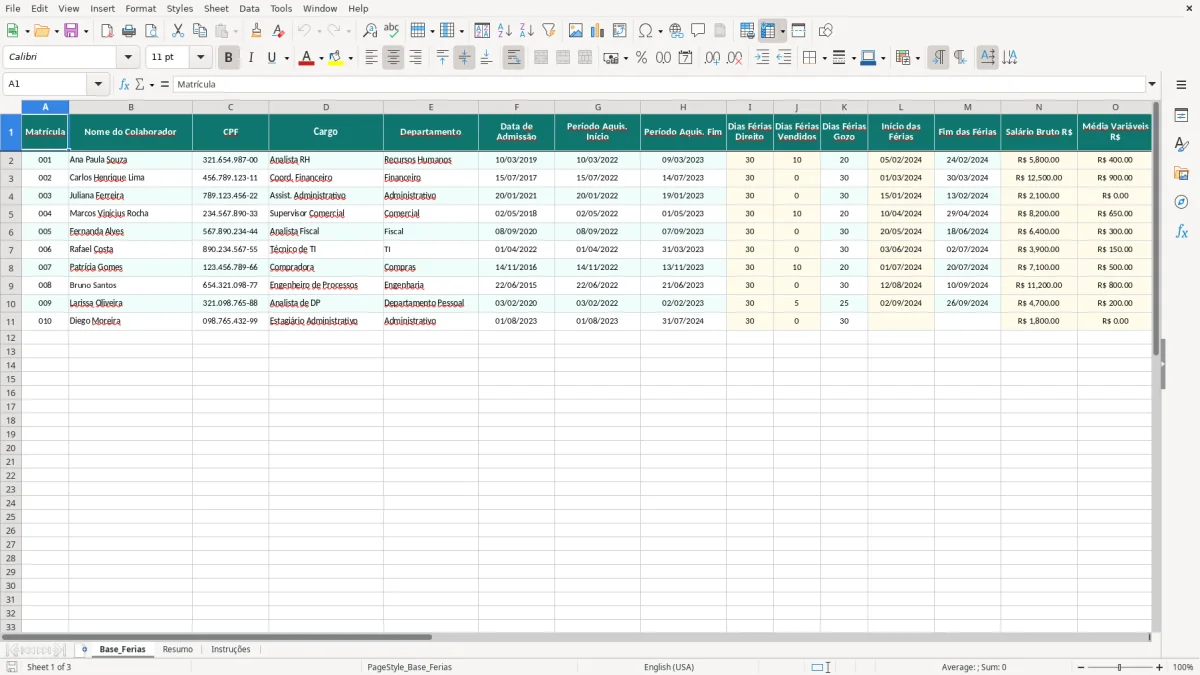
Task: Copy the selection to the clipboard
Action: click(x=200, y=31)
